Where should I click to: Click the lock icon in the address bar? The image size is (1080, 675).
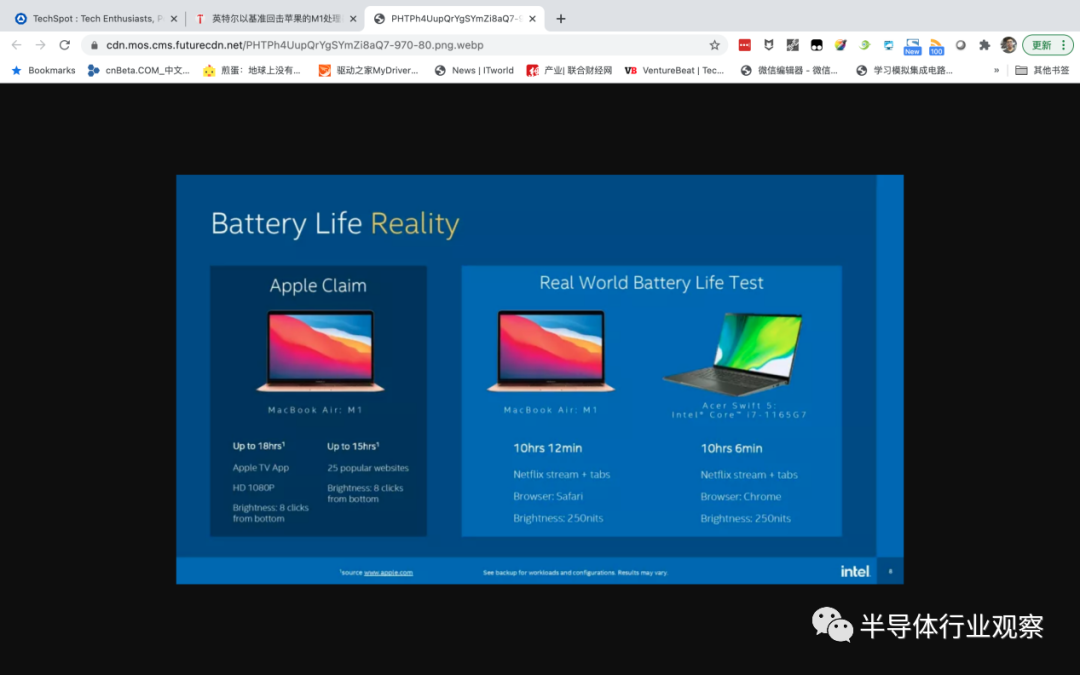[94, 45]
